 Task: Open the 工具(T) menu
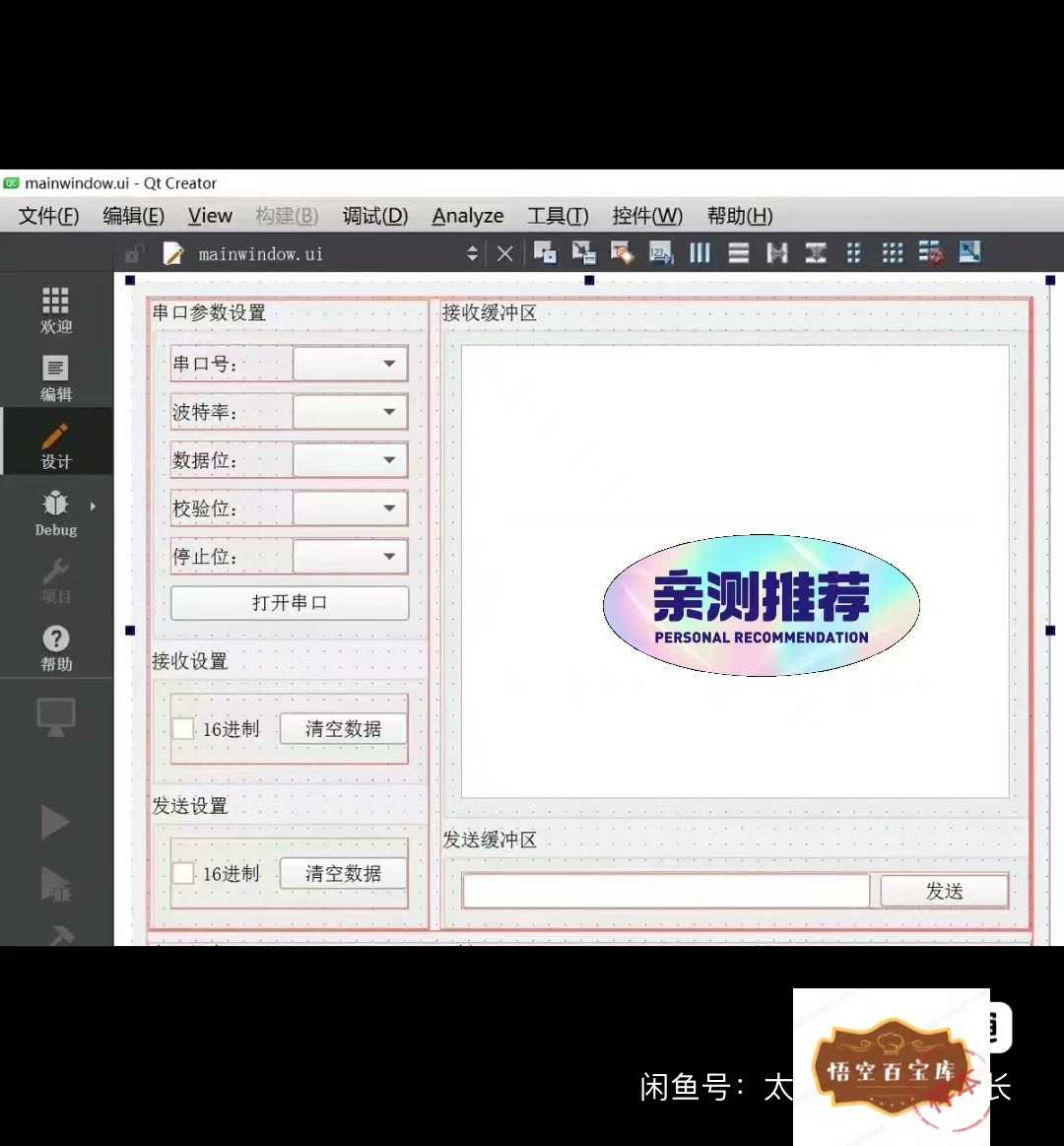[558, 216]
